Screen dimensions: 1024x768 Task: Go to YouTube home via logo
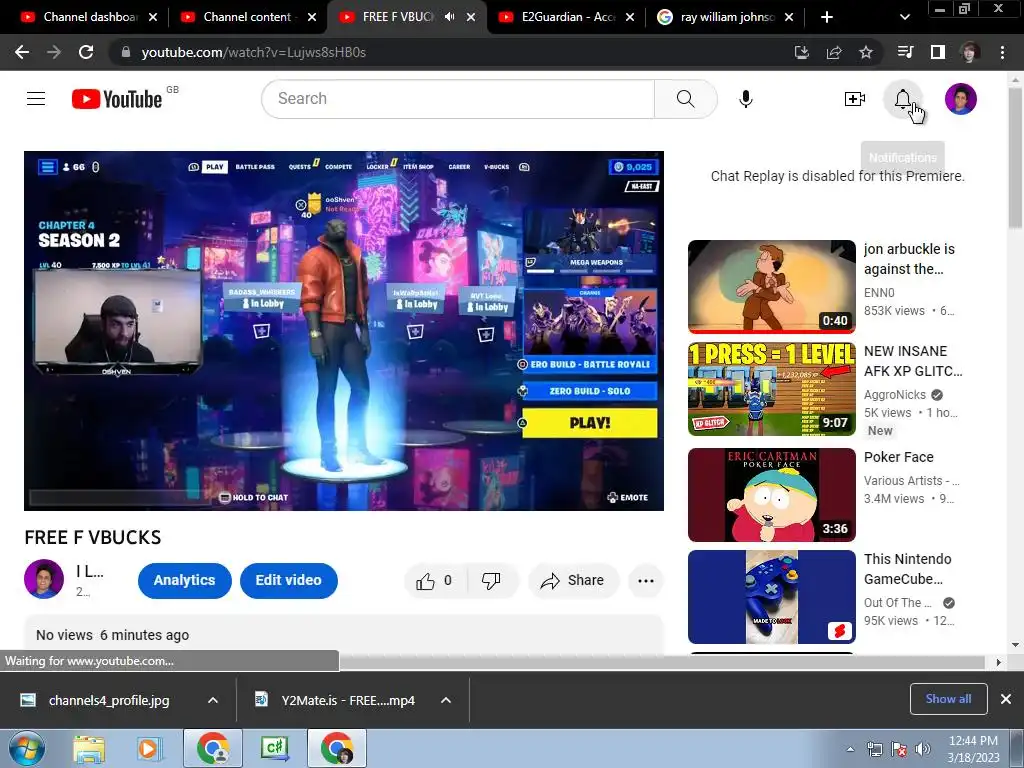[118, 99]
